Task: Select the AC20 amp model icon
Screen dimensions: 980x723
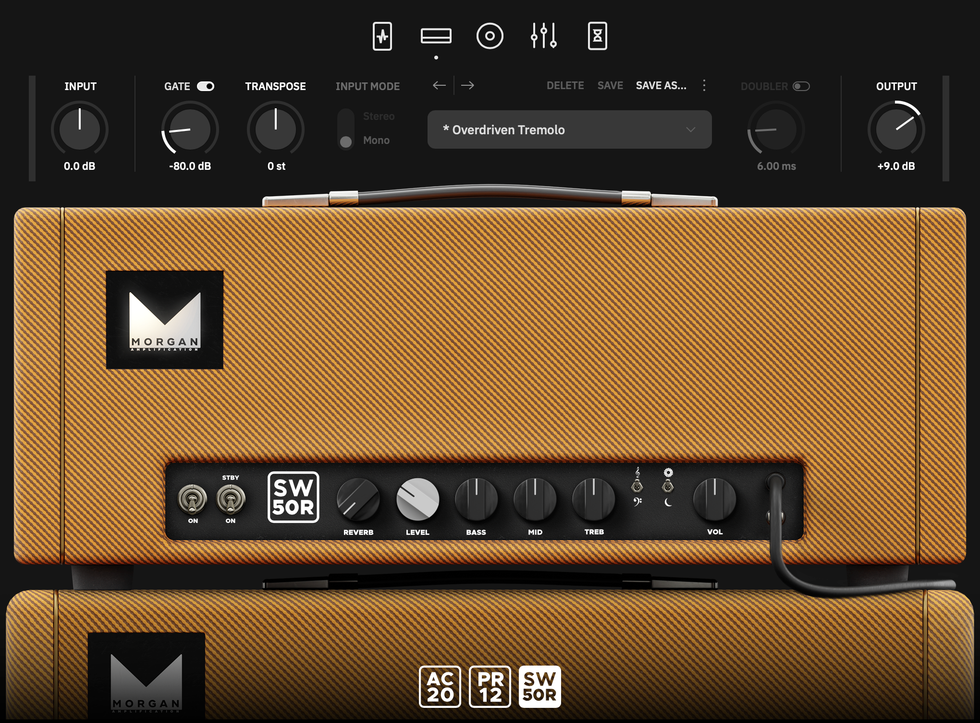Action: (438, 687)
